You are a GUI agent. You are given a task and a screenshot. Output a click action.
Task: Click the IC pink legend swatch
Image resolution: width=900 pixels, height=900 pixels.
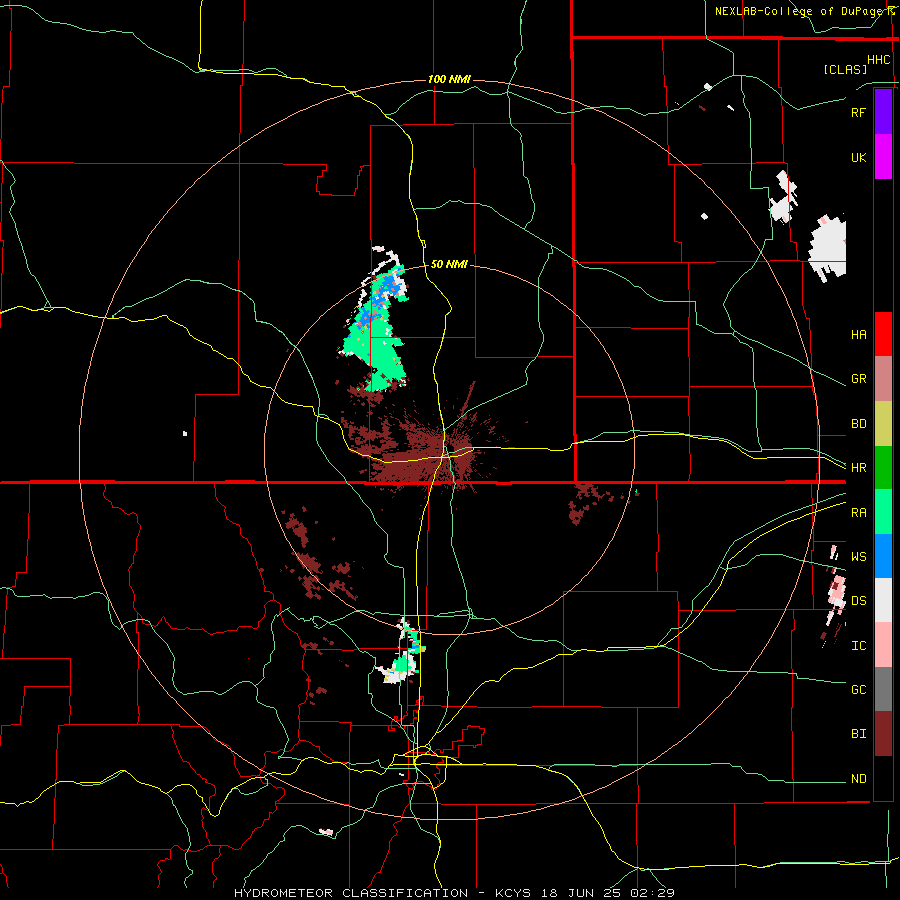(883, 645)
